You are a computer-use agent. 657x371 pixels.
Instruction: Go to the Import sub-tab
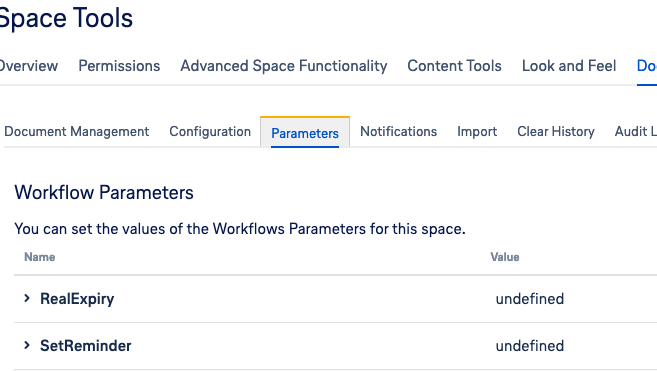[x=477, y=132]
